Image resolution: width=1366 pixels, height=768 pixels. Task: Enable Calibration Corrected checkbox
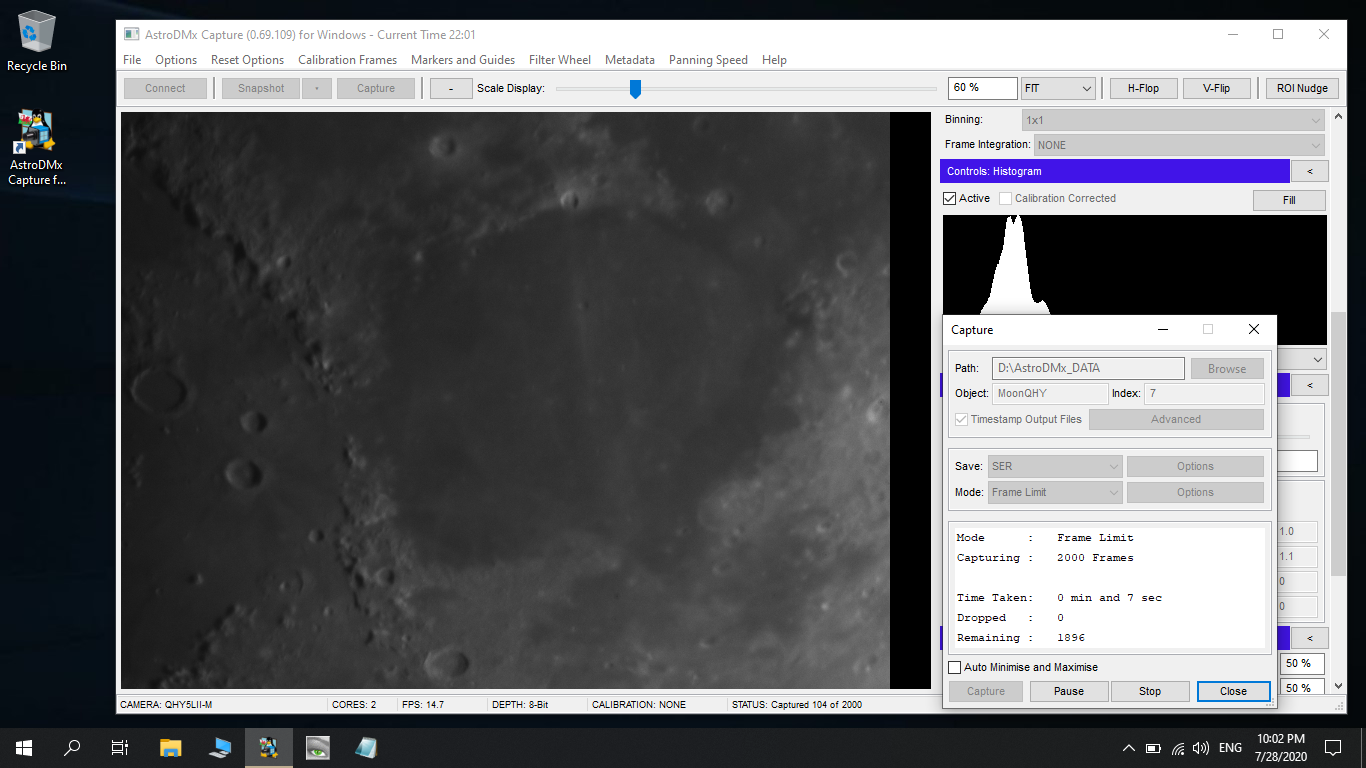(1006, 198)
